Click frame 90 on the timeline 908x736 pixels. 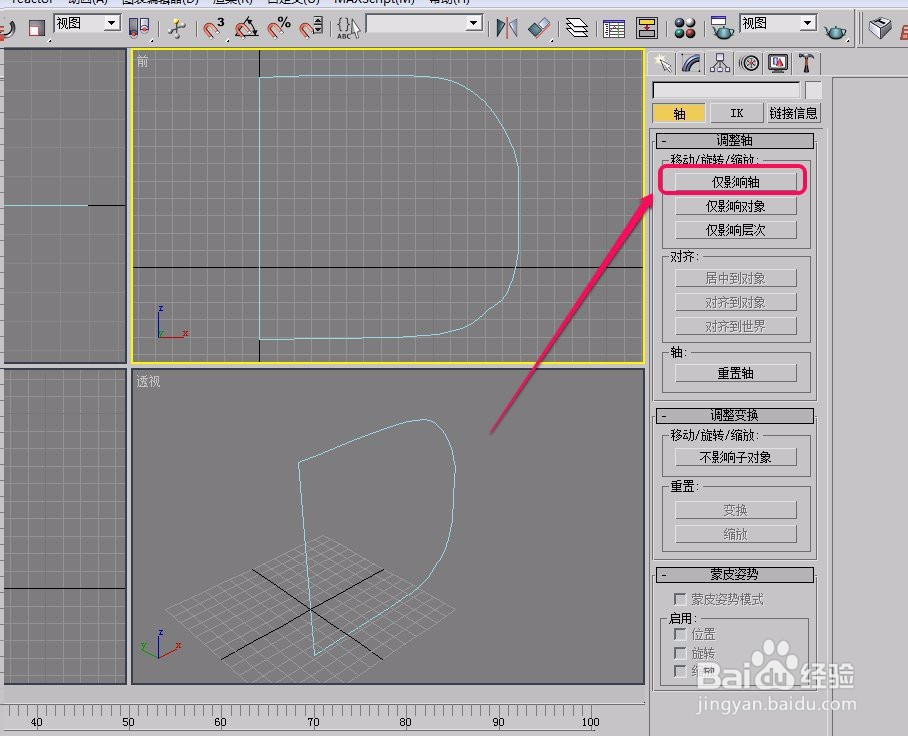498,722
